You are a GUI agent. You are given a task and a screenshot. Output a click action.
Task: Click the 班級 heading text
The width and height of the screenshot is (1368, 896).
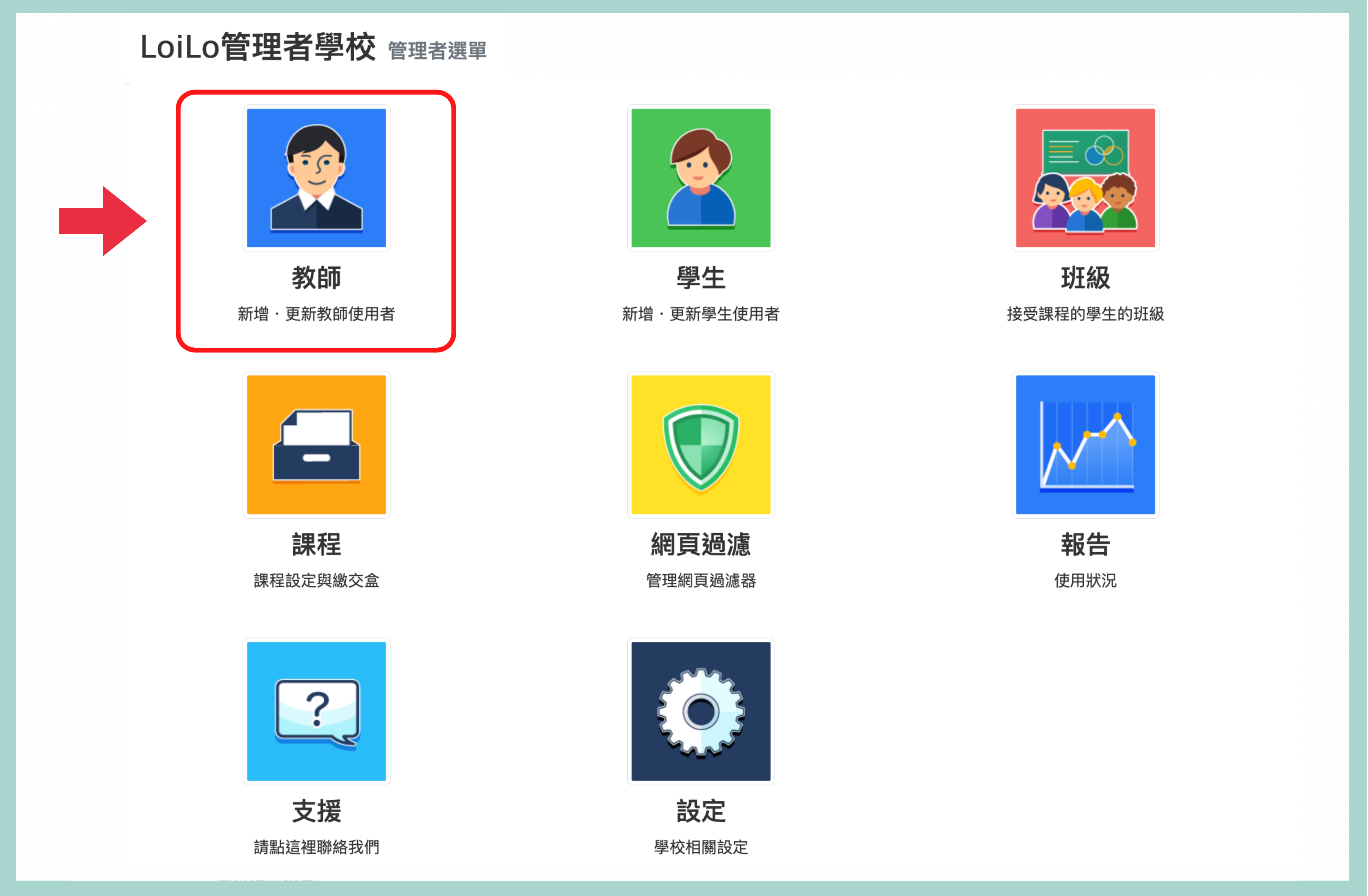point(1085,278)
